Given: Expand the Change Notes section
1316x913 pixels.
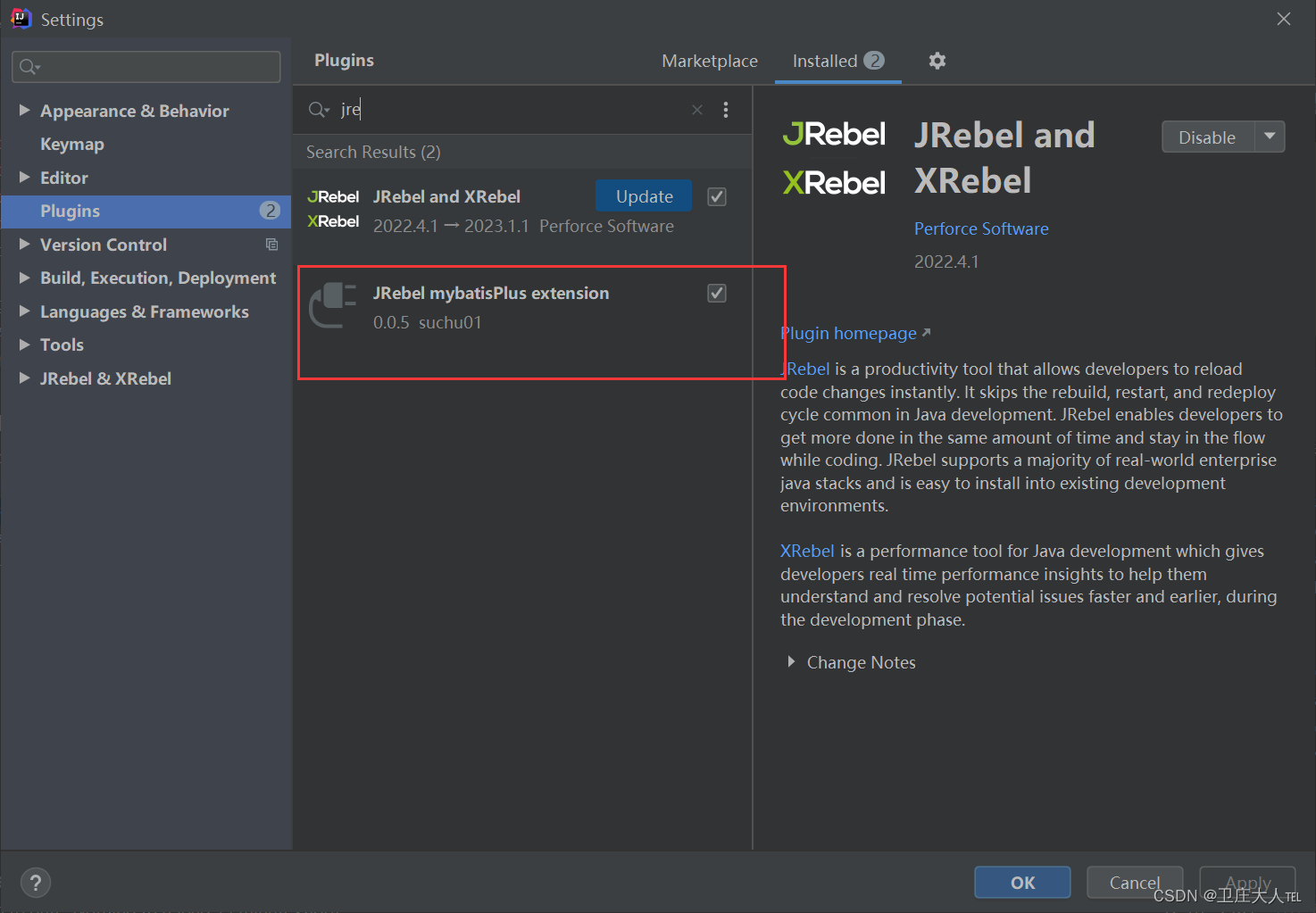Looking at the screenshot, I should 791,662.
